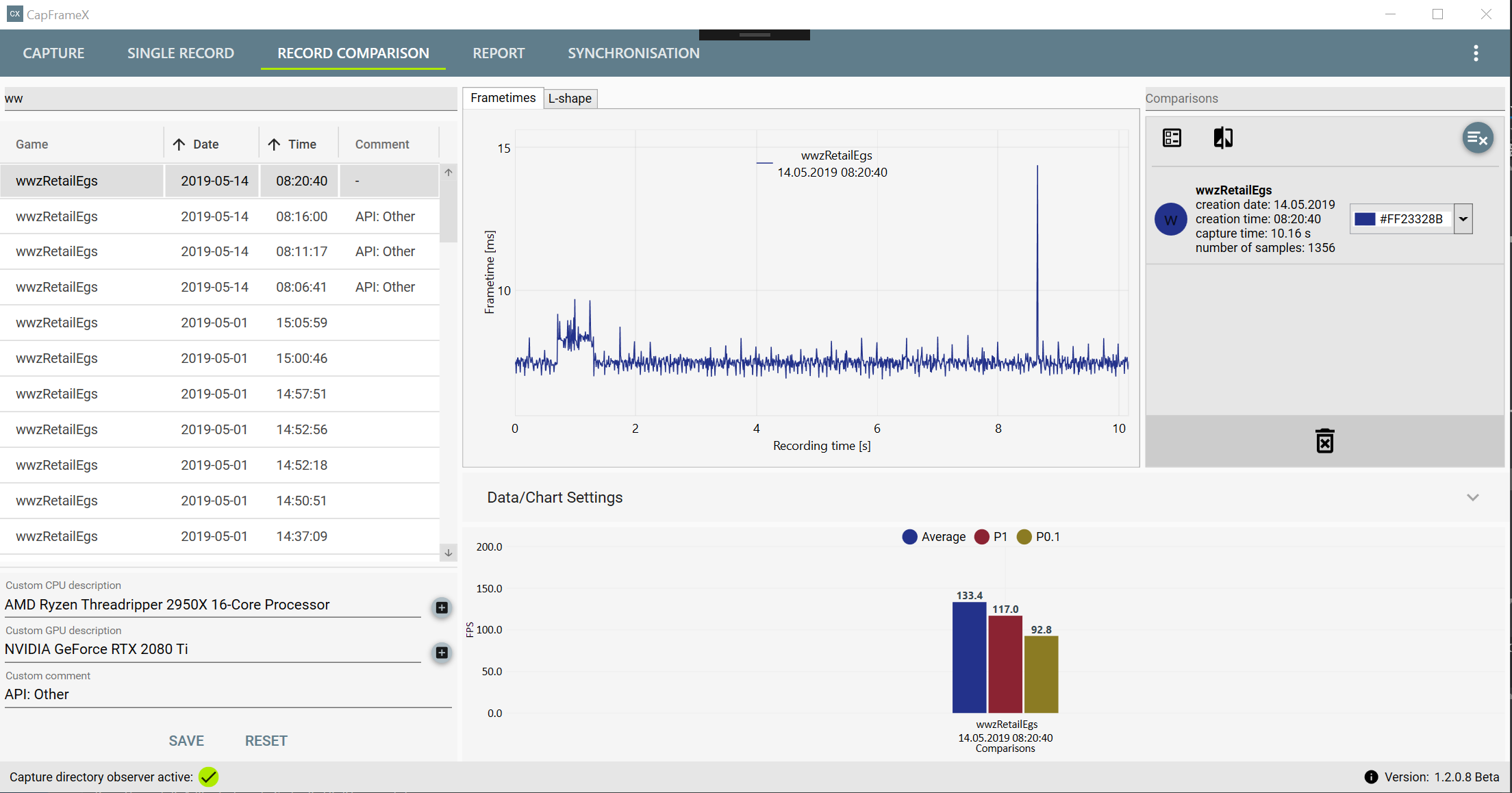Viewport: 1512px width, 793px height.
Task: Sort by Date arrow icon
Action: [x=179, y=144]
